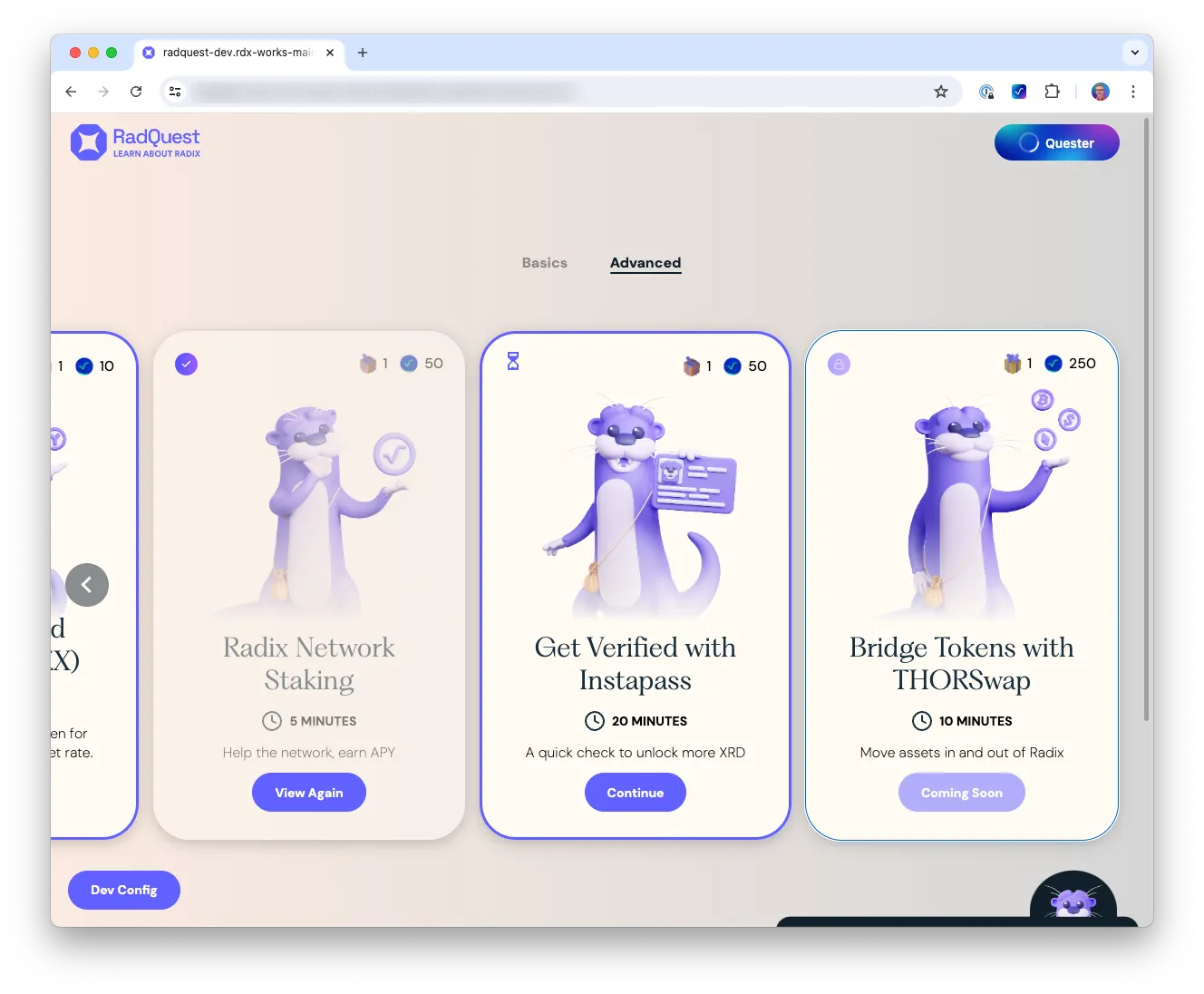Click the XRD token icon on Radix Network Staking card

[410, 364]
